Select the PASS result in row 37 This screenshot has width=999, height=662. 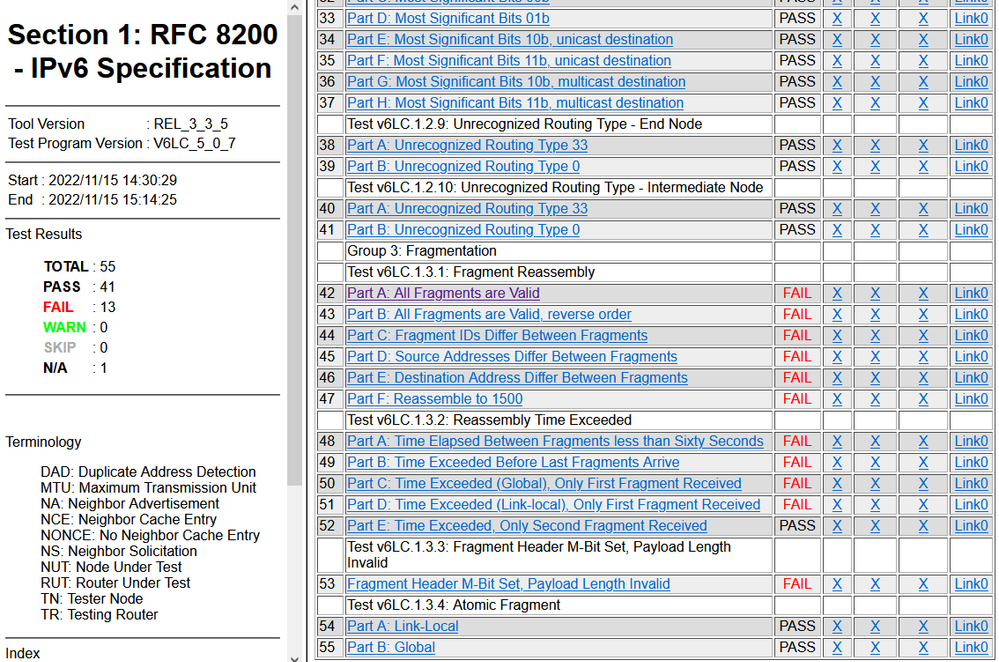tap(797, 103)
